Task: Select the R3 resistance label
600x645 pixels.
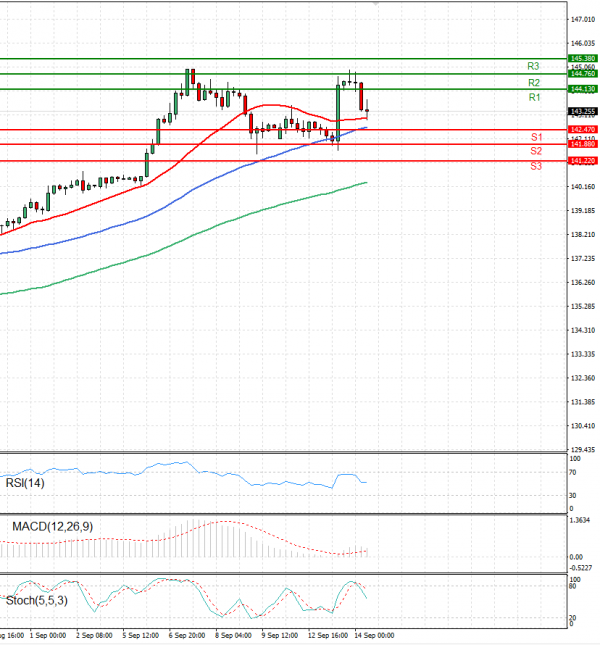Action: click(534, 66)
